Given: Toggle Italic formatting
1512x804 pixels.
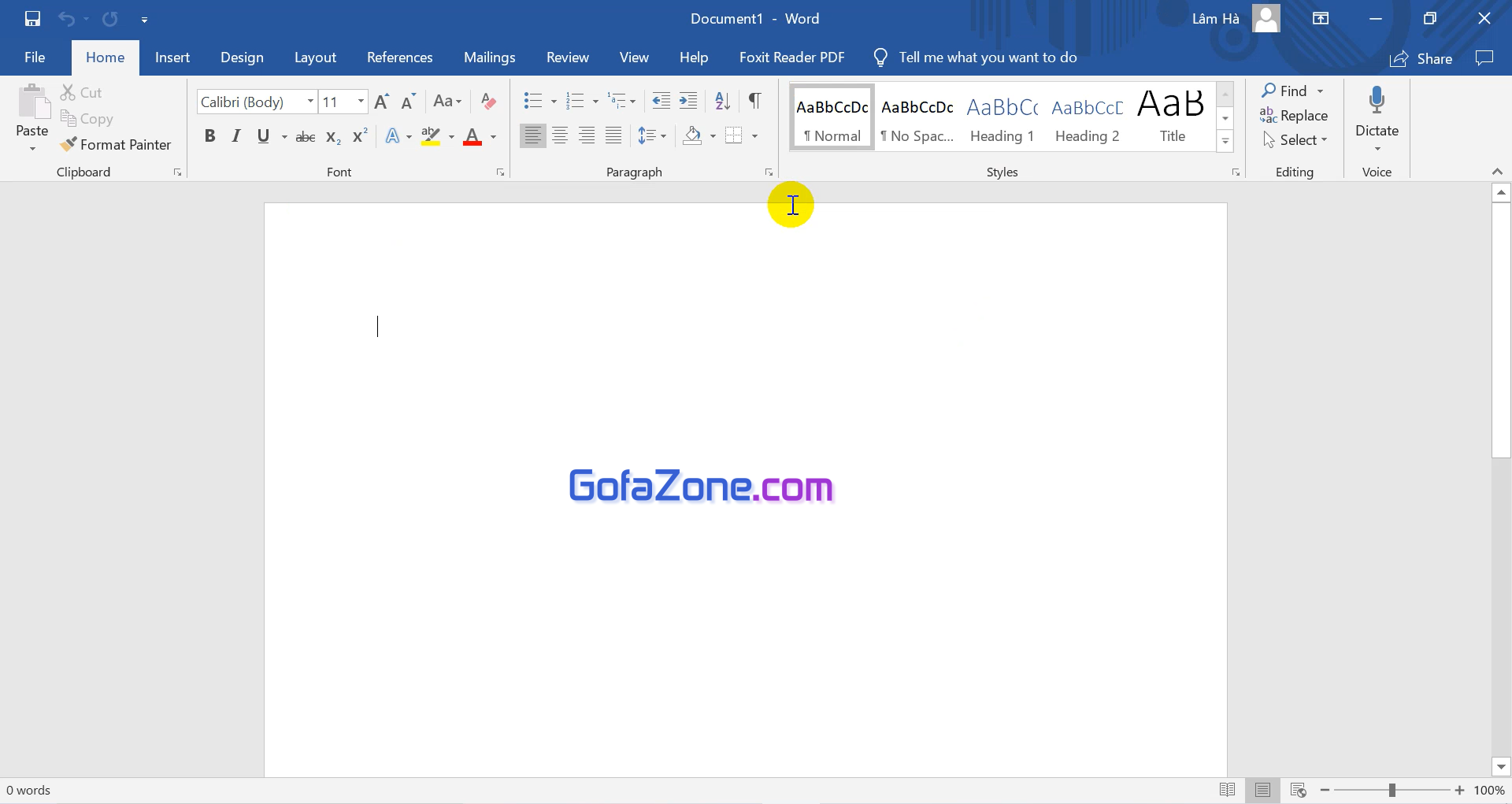Looking at the screenshot, I should (x=235, y=136).
